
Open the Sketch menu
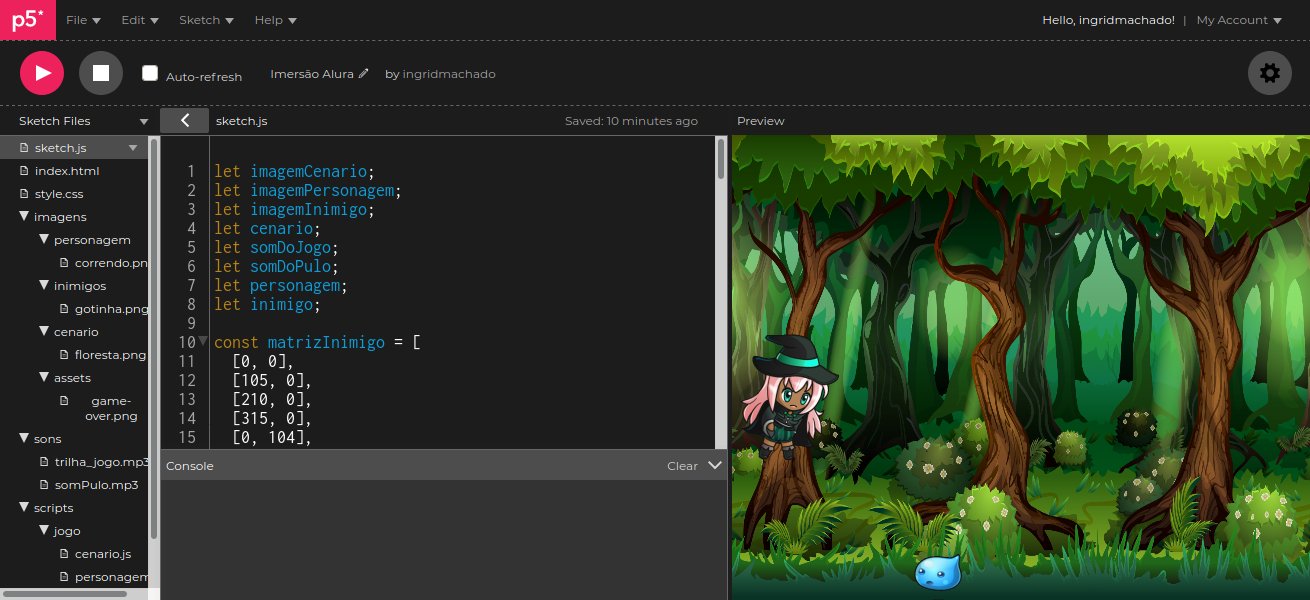click(206, 20)
